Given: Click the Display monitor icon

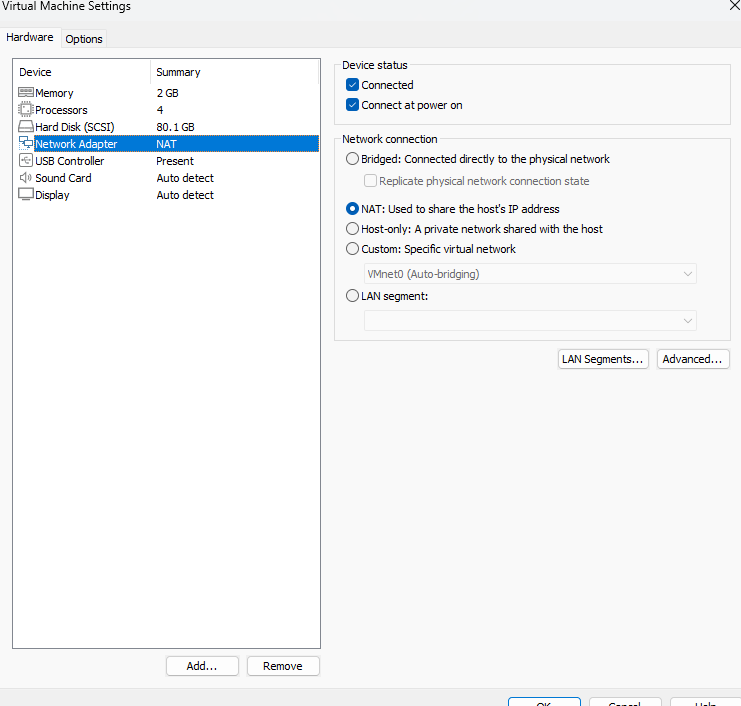Looking at the screenshot, I should [26, 194].
